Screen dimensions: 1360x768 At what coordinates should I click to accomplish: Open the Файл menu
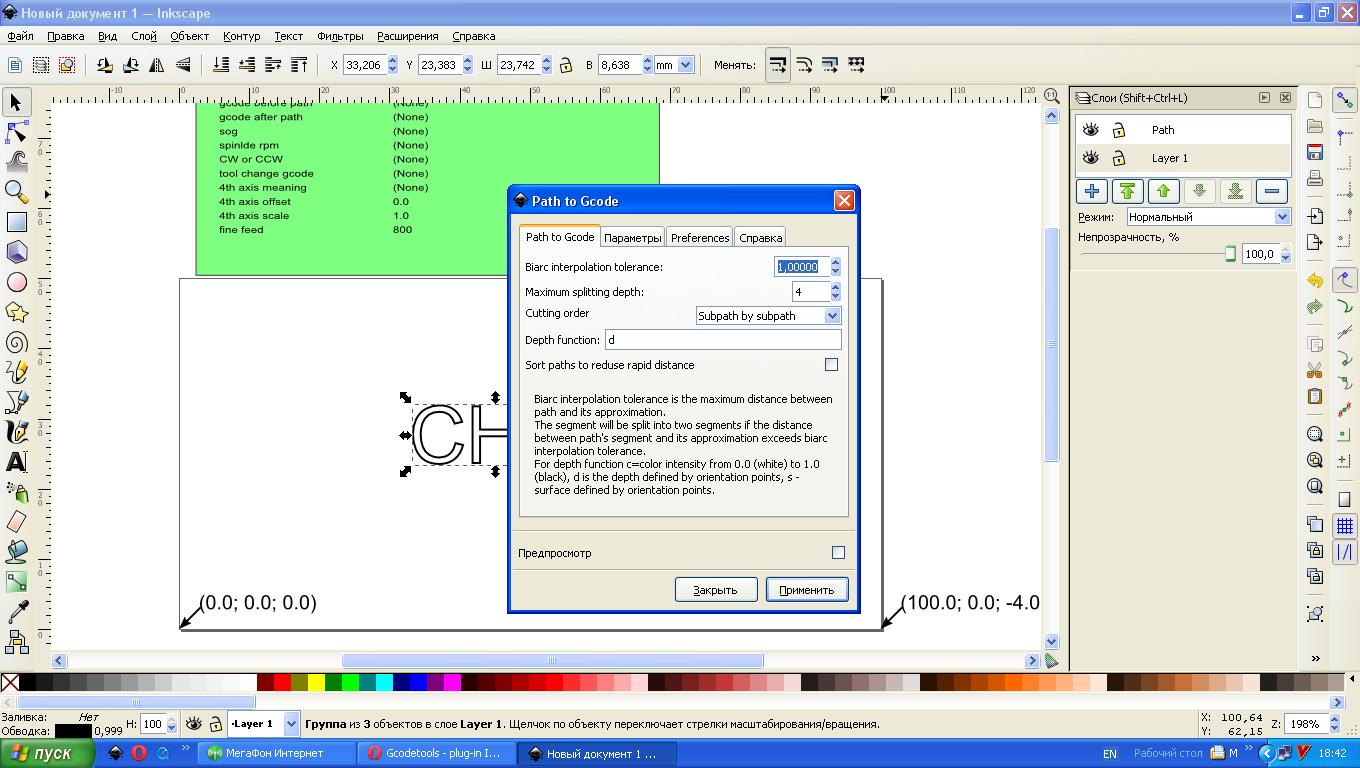point(20,36)
